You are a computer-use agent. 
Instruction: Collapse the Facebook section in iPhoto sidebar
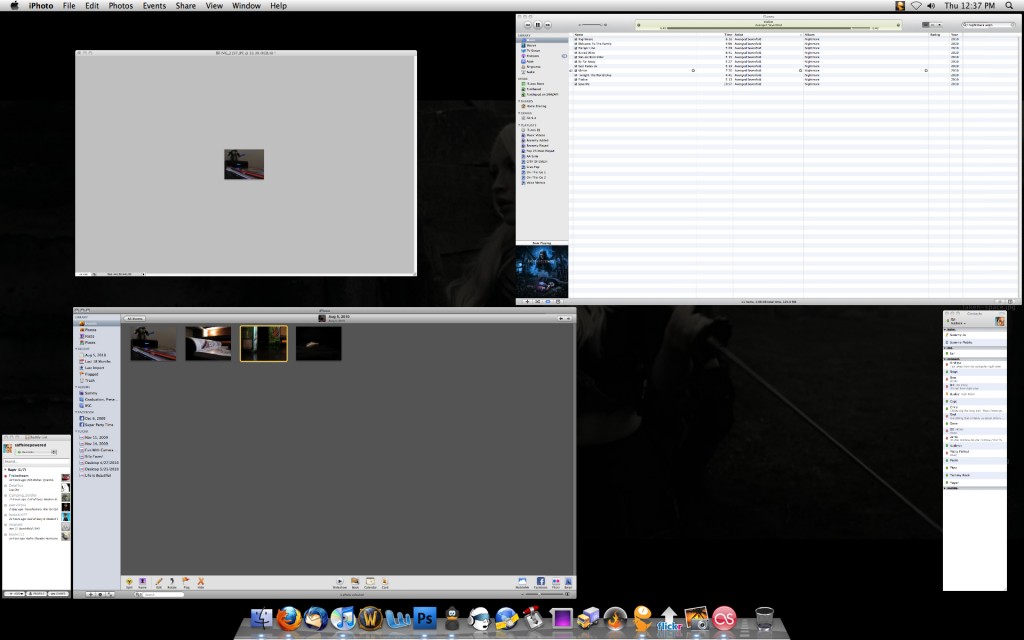(76, 412)
